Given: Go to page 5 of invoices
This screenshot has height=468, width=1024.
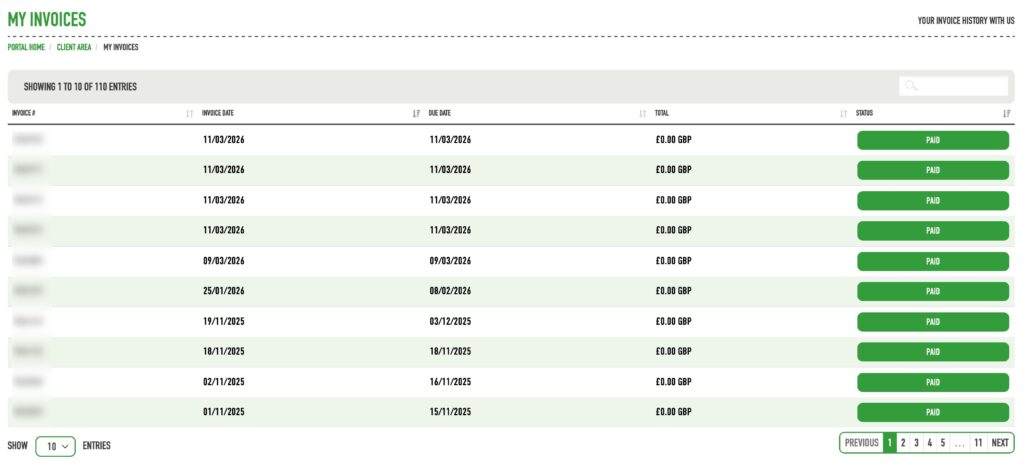Looking at the screenshot, I should tap(942, 443).
